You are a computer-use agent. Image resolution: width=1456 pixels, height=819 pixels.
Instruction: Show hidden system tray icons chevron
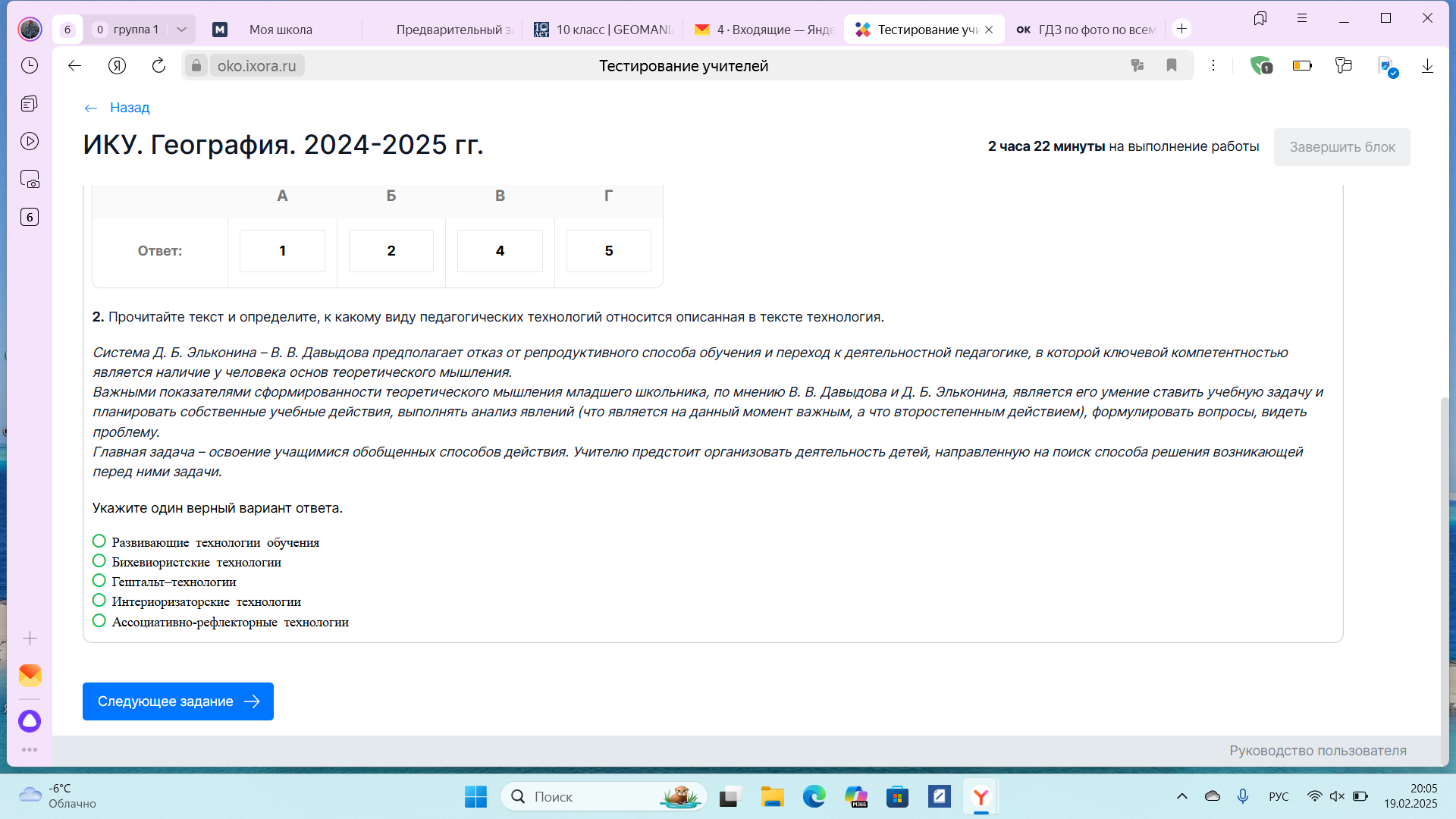coord(1181,796)
